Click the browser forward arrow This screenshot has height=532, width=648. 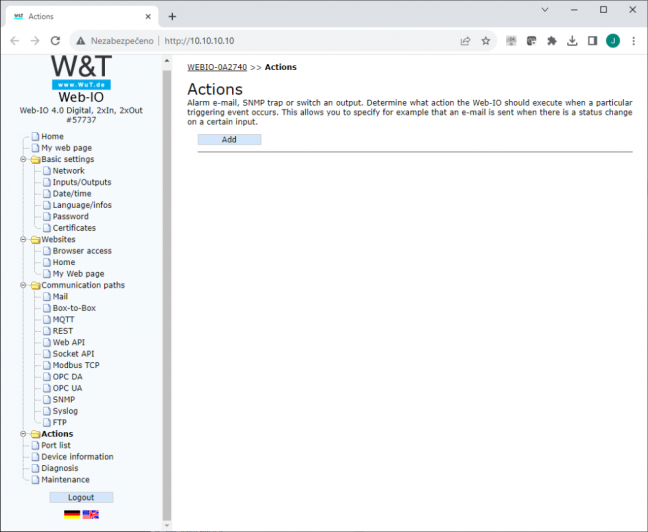[35, 41]
